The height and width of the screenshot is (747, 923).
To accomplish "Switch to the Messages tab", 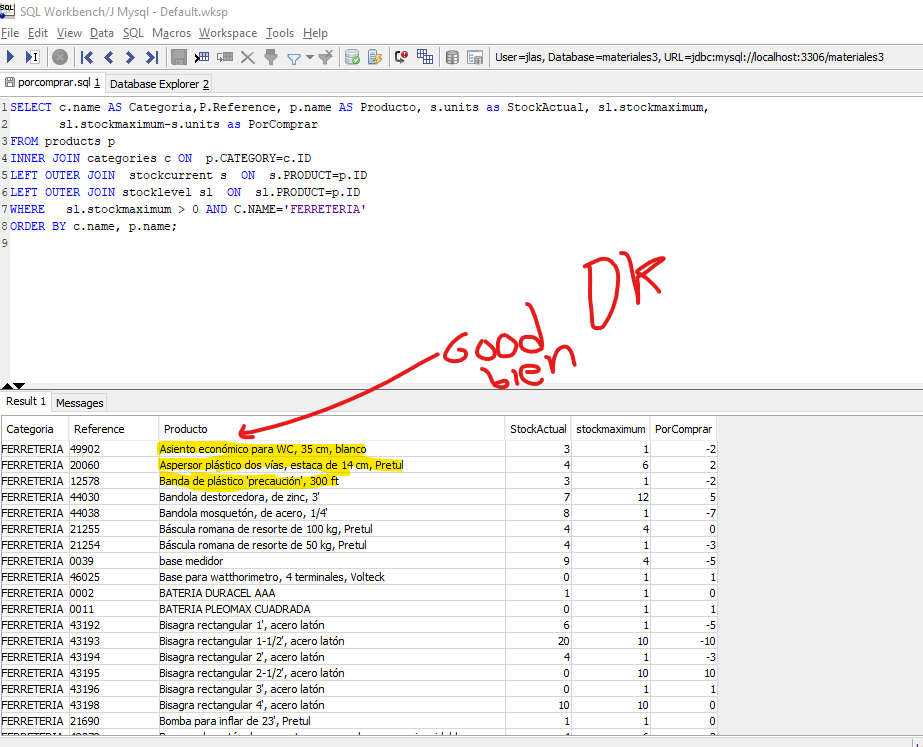I will [79, 403].
